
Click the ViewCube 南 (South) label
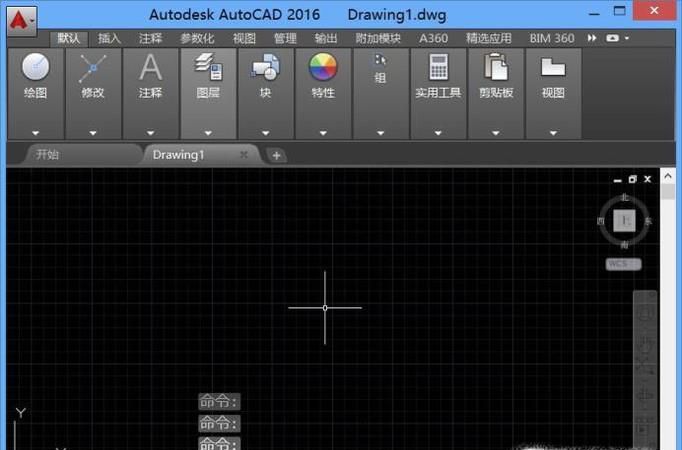pyautogui.click(x=625, y=245)
